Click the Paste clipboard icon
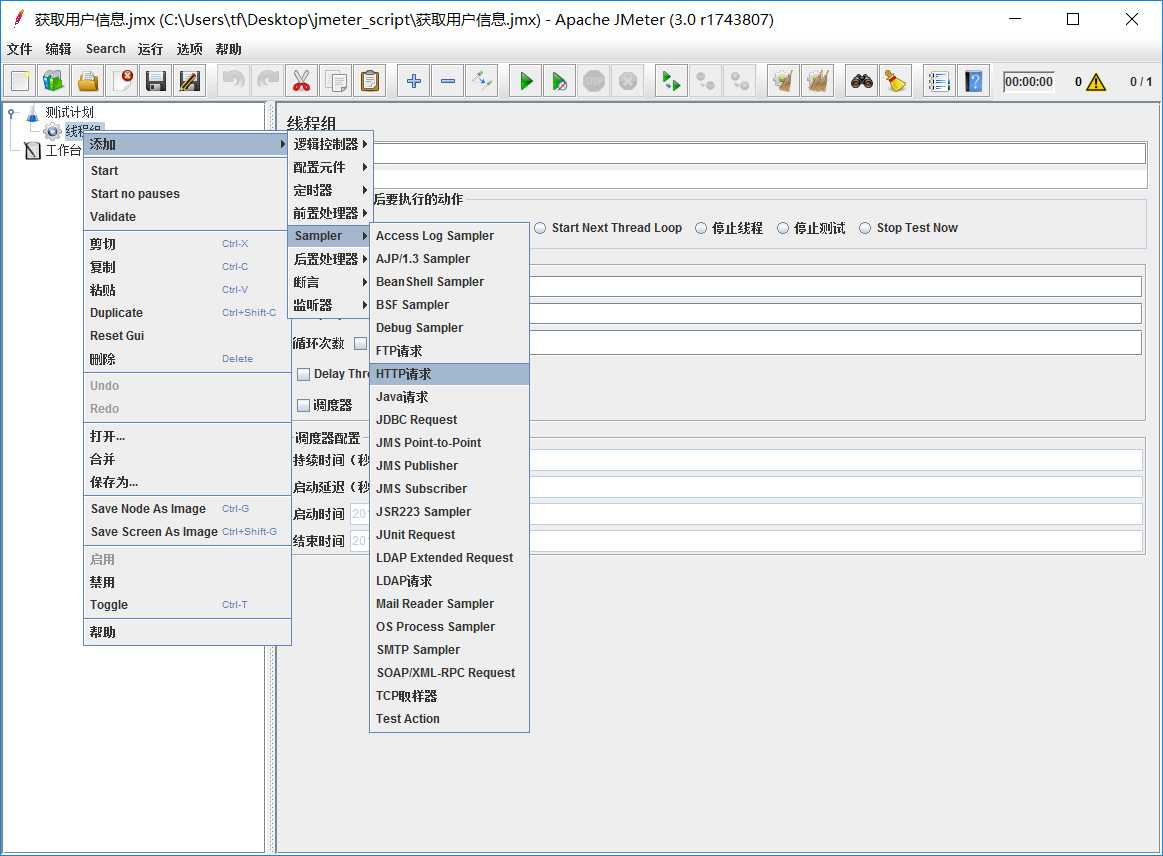Screen dimensions: 1163x856 369,81
